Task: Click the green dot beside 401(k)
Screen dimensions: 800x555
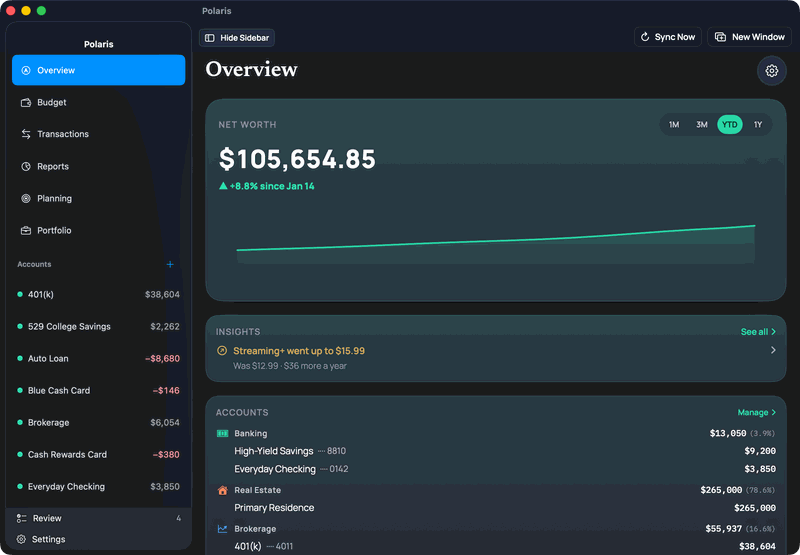Action: [20, 294]
